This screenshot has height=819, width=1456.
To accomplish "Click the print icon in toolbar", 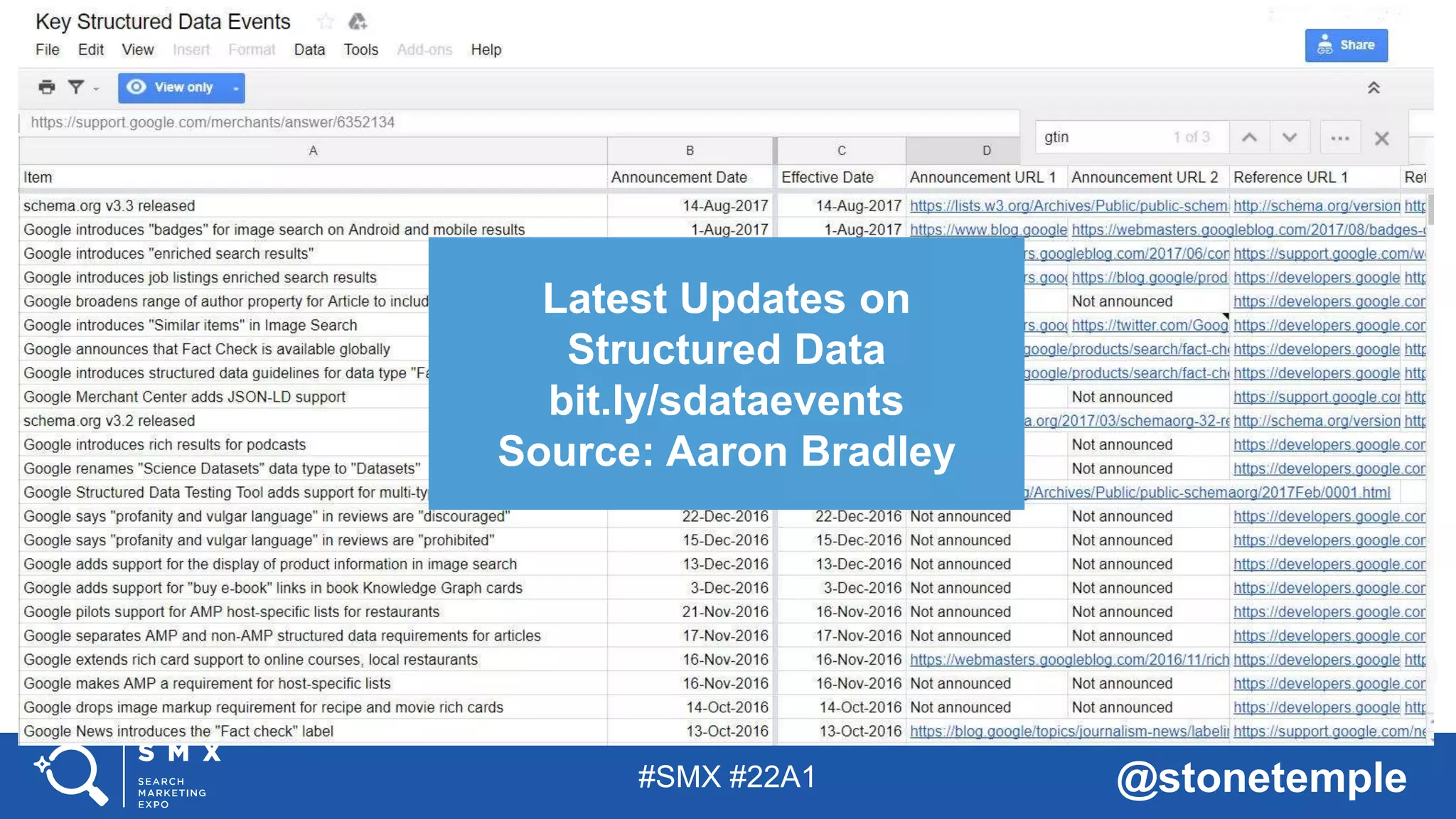I will tap(47, 87).
